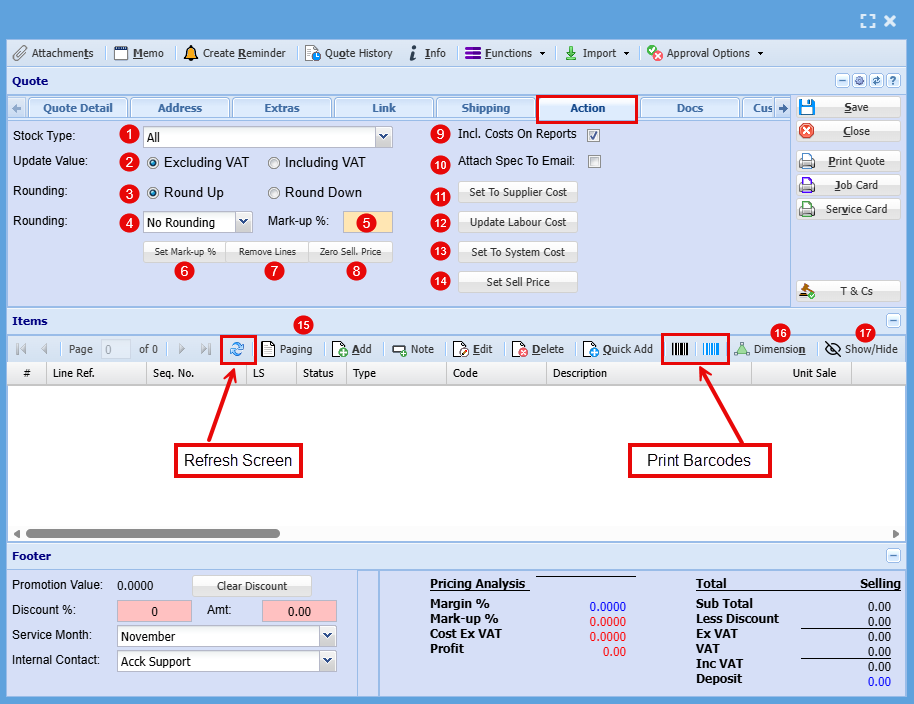This screenshot has width=914, height=704.
Task: Click Set Mark-up % button
Action: point(185,252)
